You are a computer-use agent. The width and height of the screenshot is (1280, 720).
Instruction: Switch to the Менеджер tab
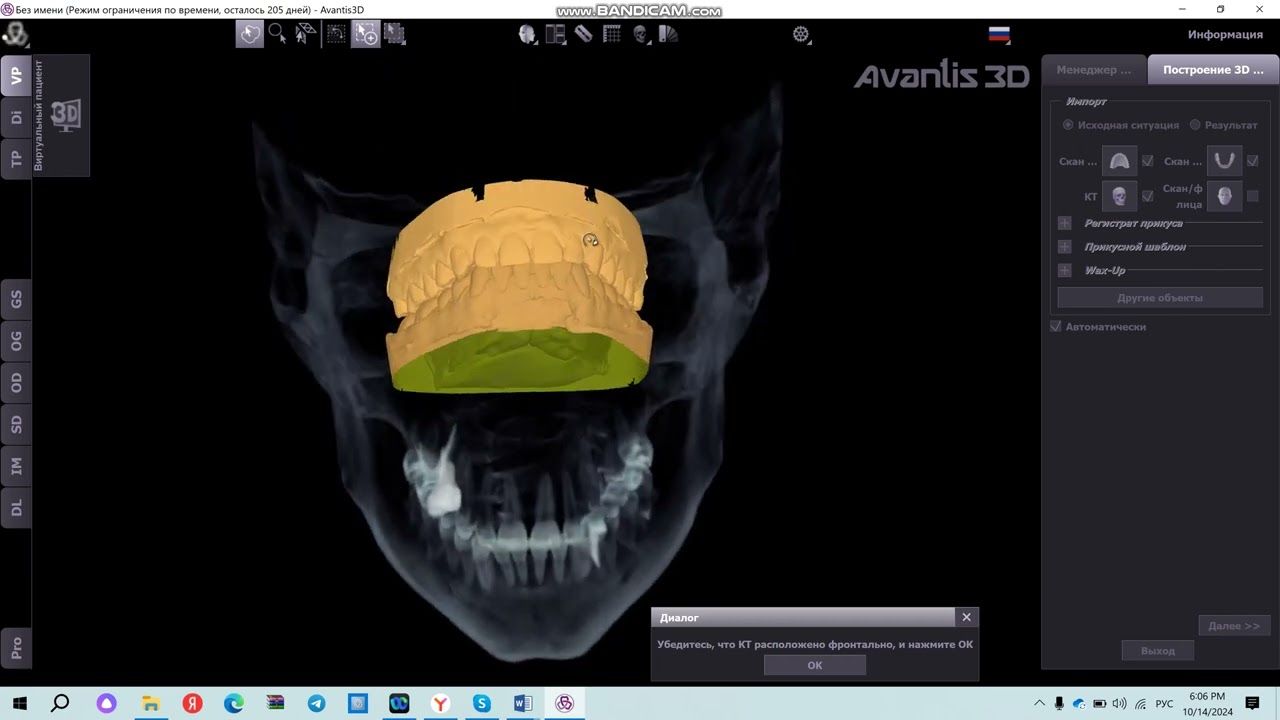tap(1094, 70)
